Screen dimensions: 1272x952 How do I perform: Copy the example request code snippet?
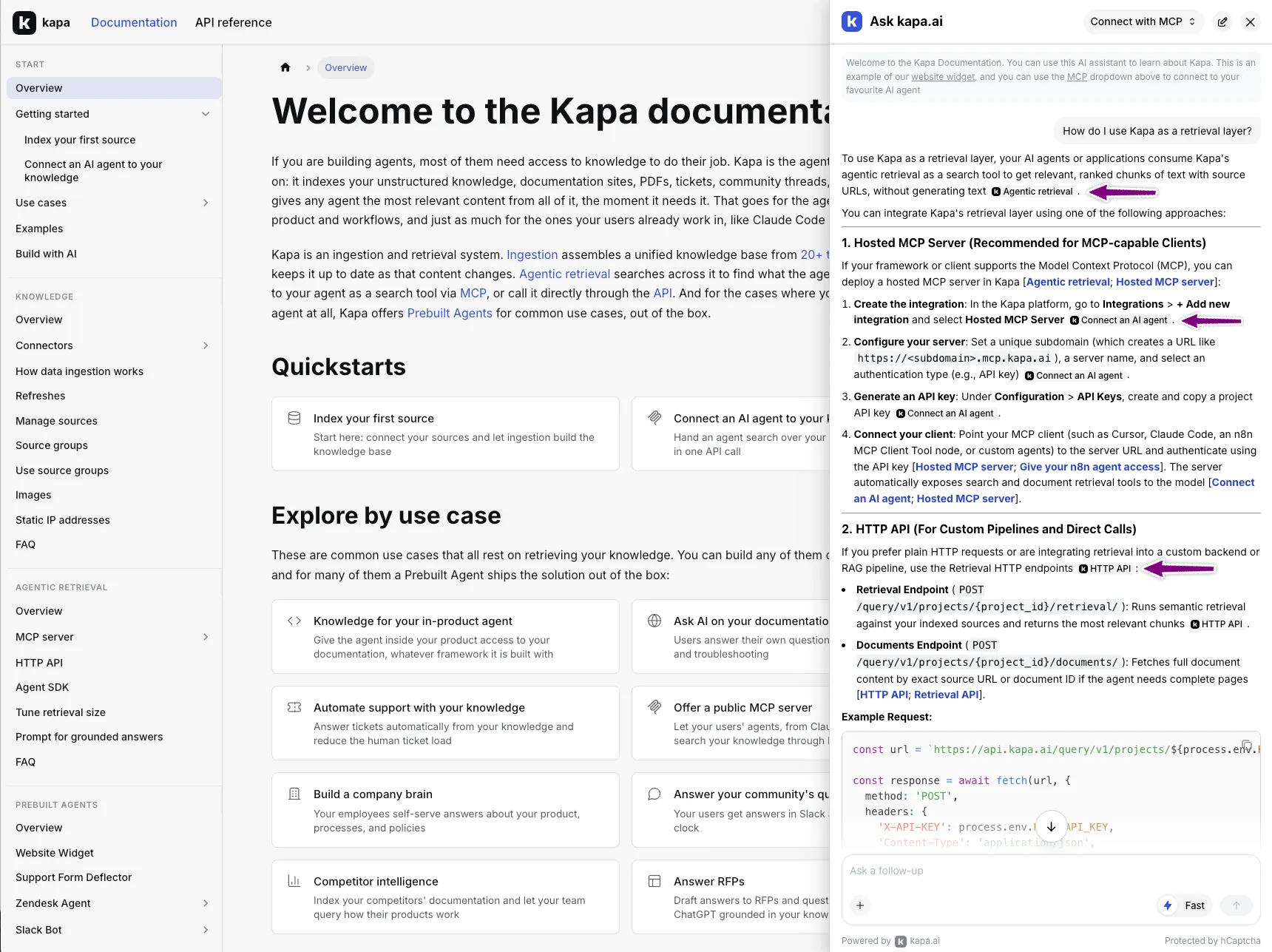(1247, 745)
